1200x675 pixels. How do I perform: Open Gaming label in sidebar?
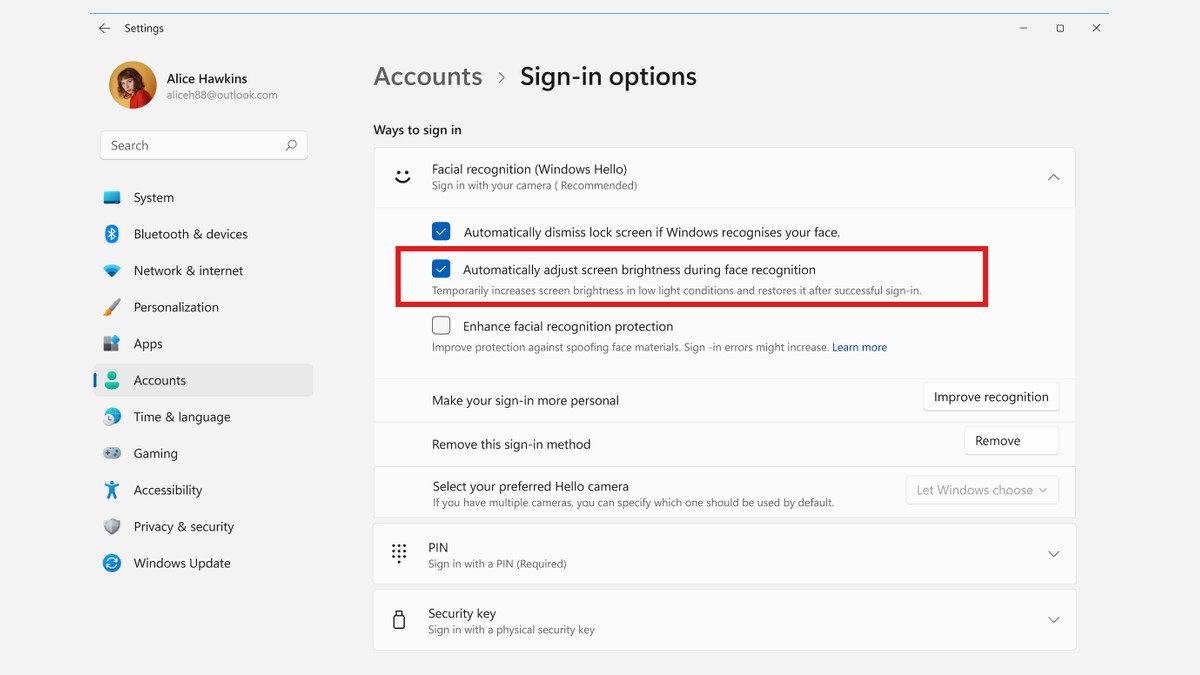point(156,453)
